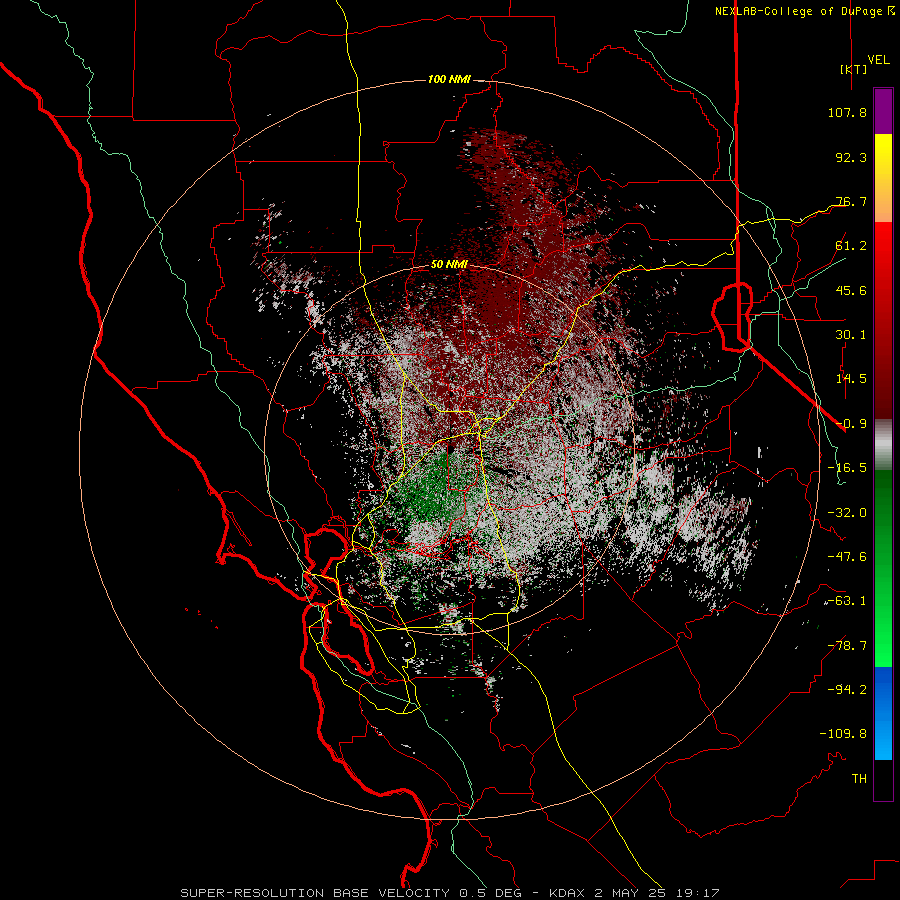This screenshot has height=900, width=900.
Task: Click the 50 NMI range ring label
Action: [449, 265]
